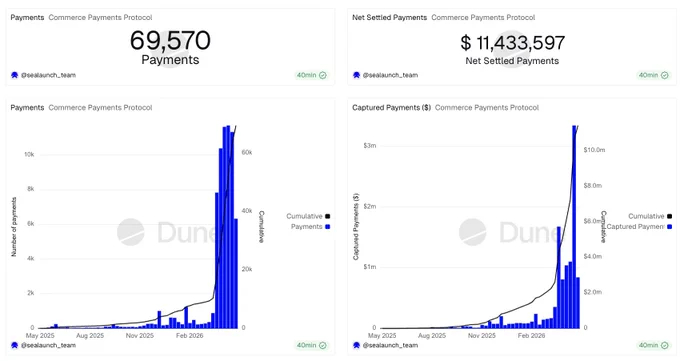Click the $3m axis label in Captured Payments chart

(369, 145)
